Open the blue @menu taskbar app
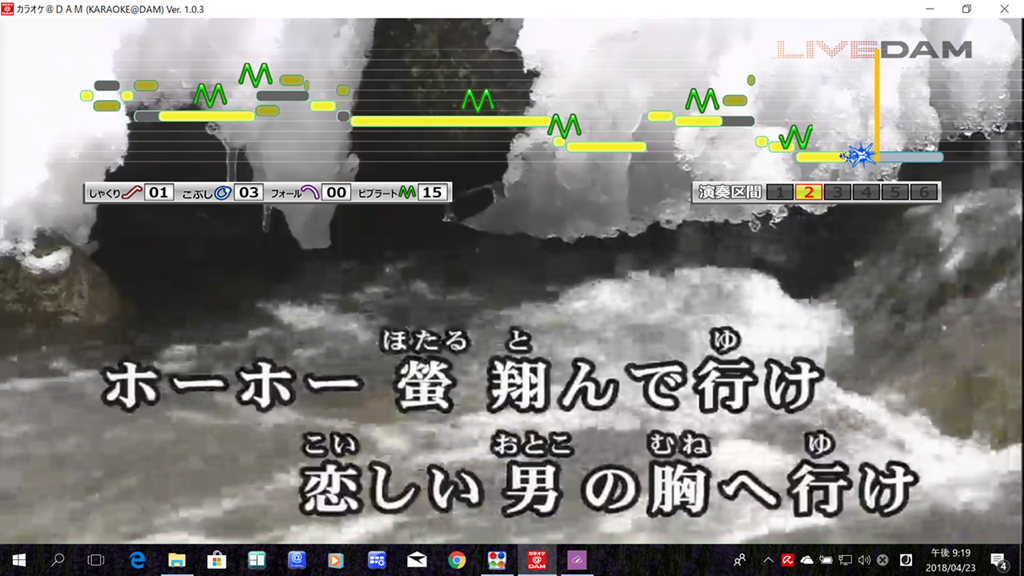Screen dimensions: 1024x576 [x=296, y=560]
